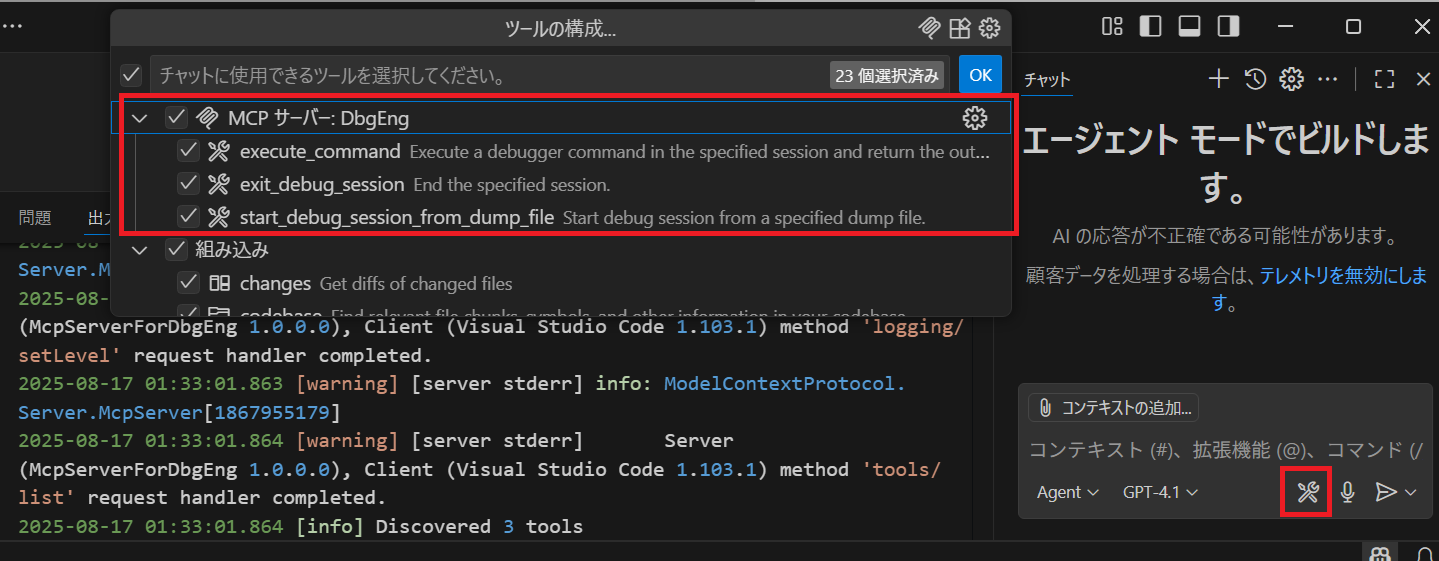The width and height of the screenshot is (1439, 561).
Task: Open the Agent mode dropdown
Action: click(x=1068, y=492)
